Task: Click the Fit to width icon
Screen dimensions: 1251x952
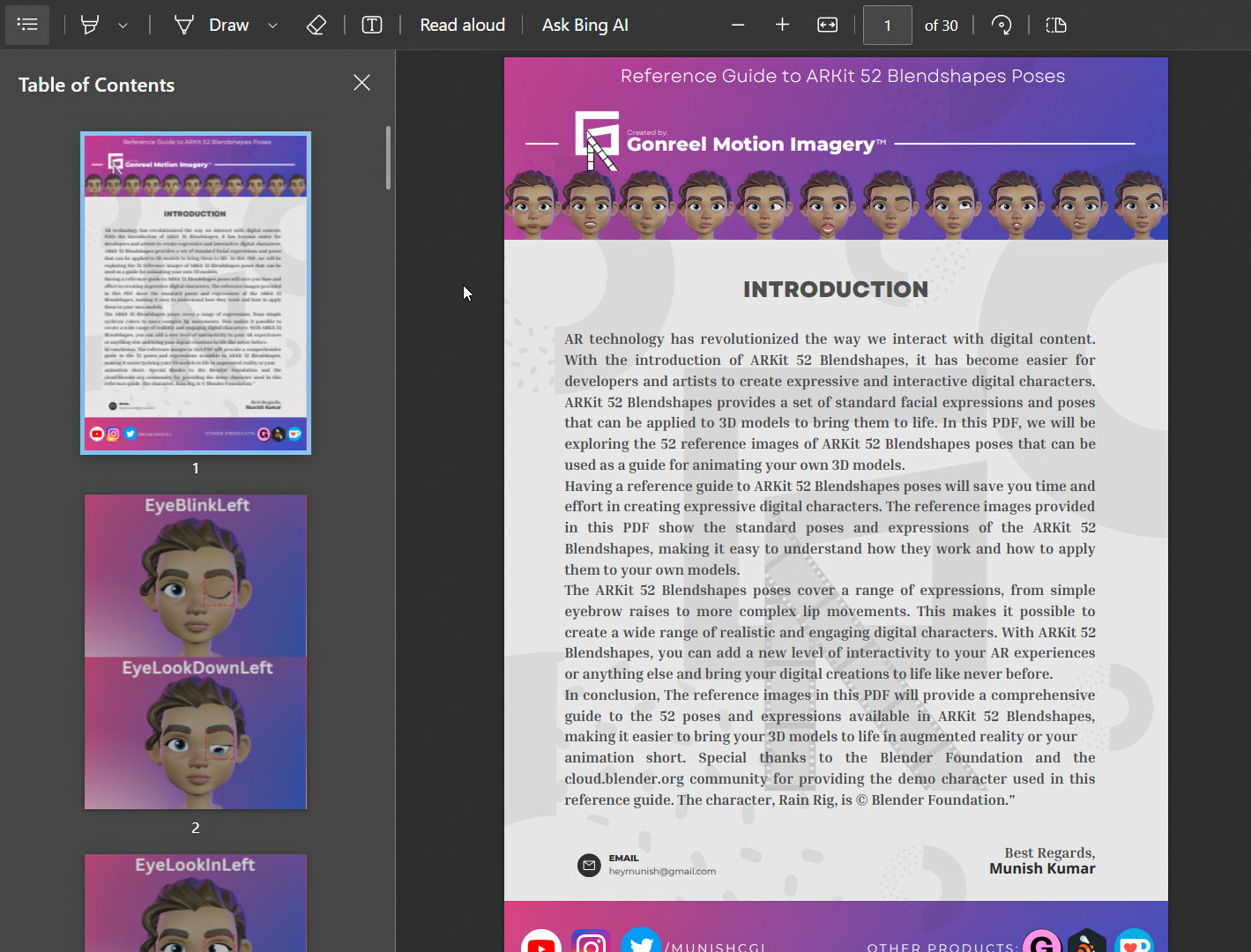Action: point(827,25)
